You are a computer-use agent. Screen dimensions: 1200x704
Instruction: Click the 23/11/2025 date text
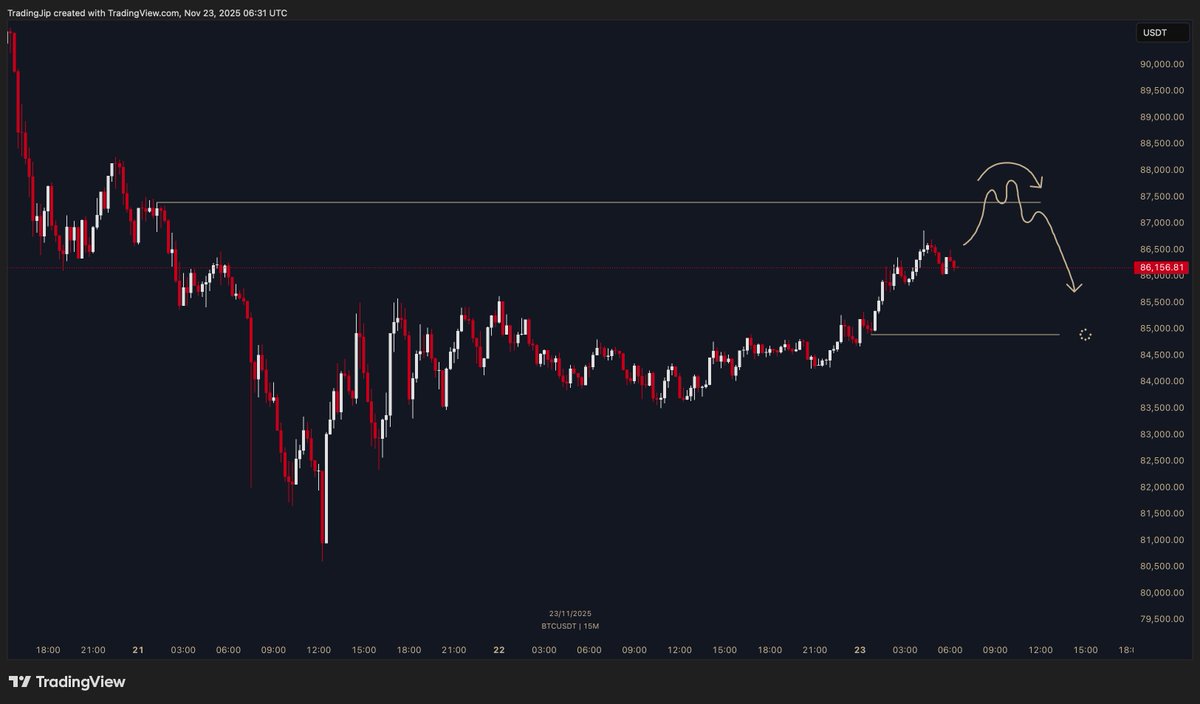pyautogui.click(x=571, y=613)
